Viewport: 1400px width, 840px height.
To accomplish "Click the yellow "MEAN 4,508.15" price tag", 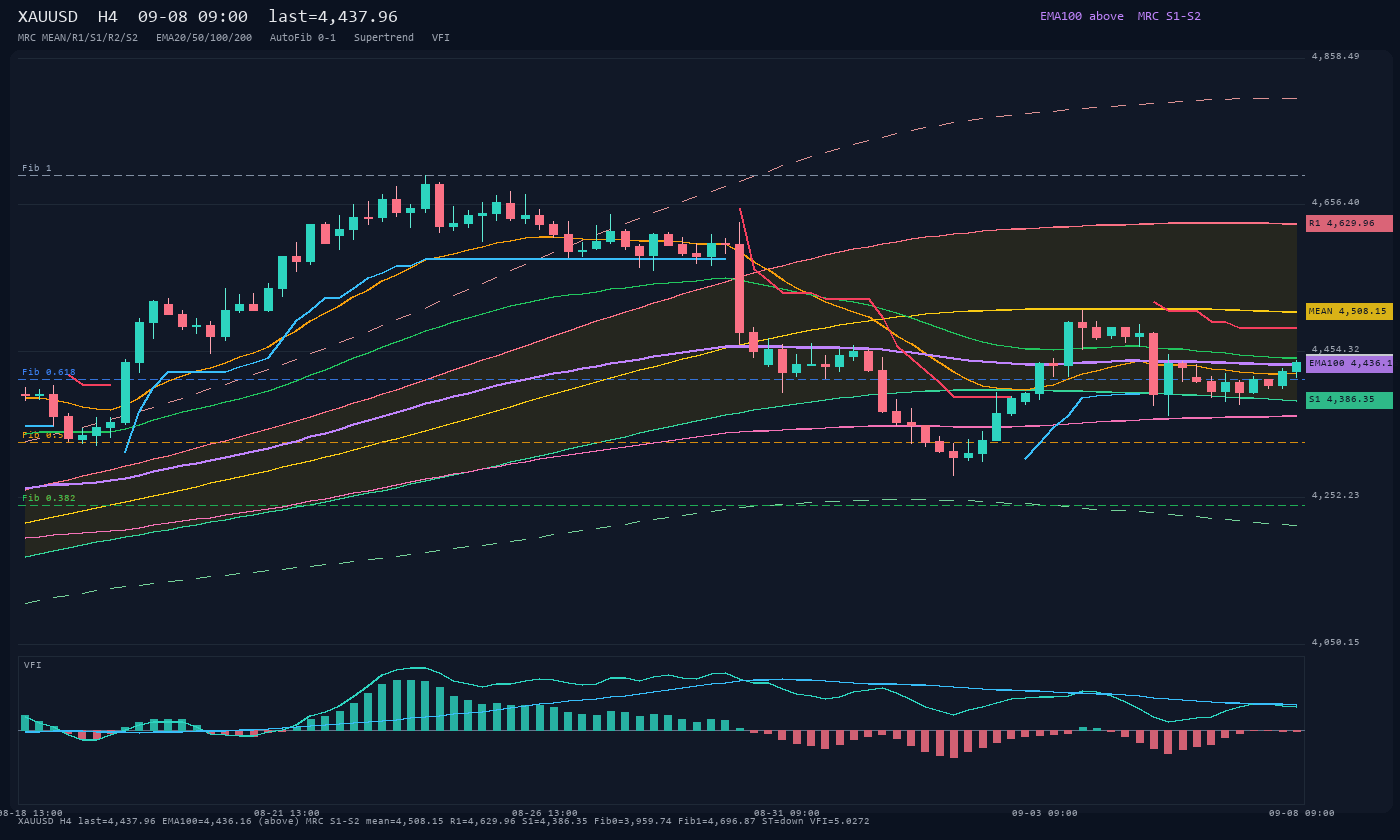I will [x=1349, y=311].
